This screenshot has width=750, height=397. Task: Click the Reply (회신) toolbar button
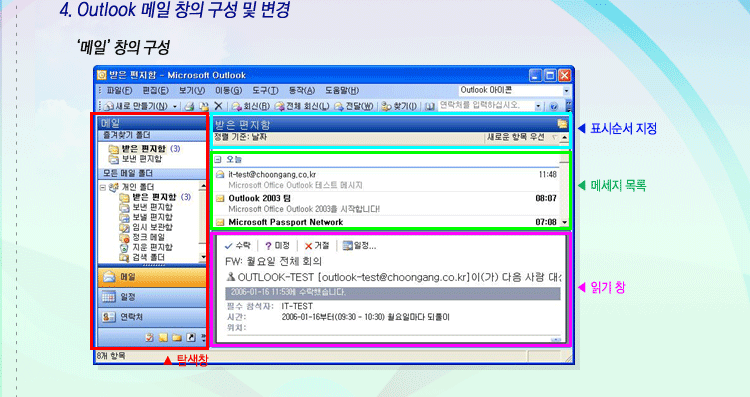tap(251, 106)
